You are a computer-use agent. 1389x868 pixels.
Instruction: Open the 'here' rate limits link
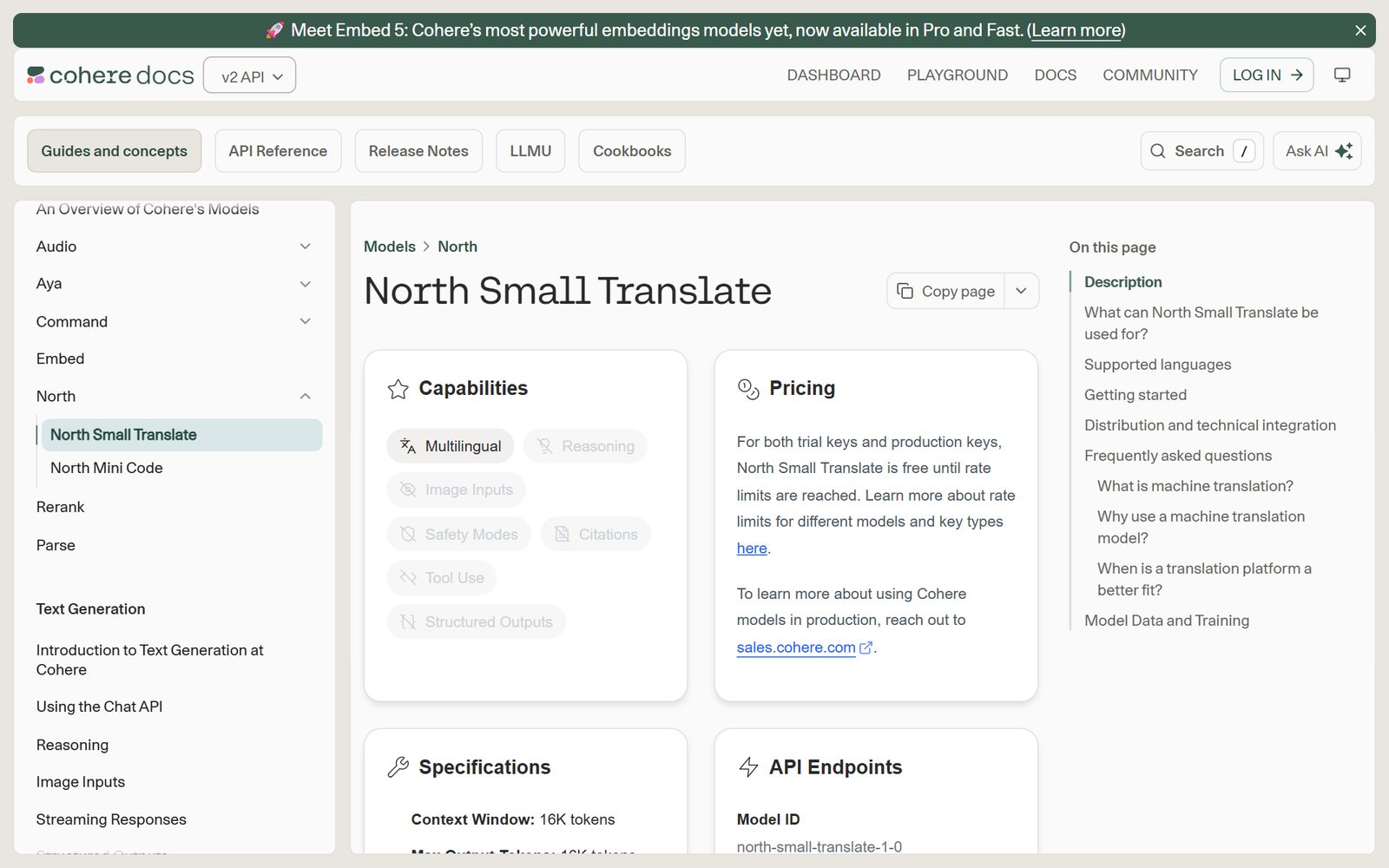tap(752, 549)
